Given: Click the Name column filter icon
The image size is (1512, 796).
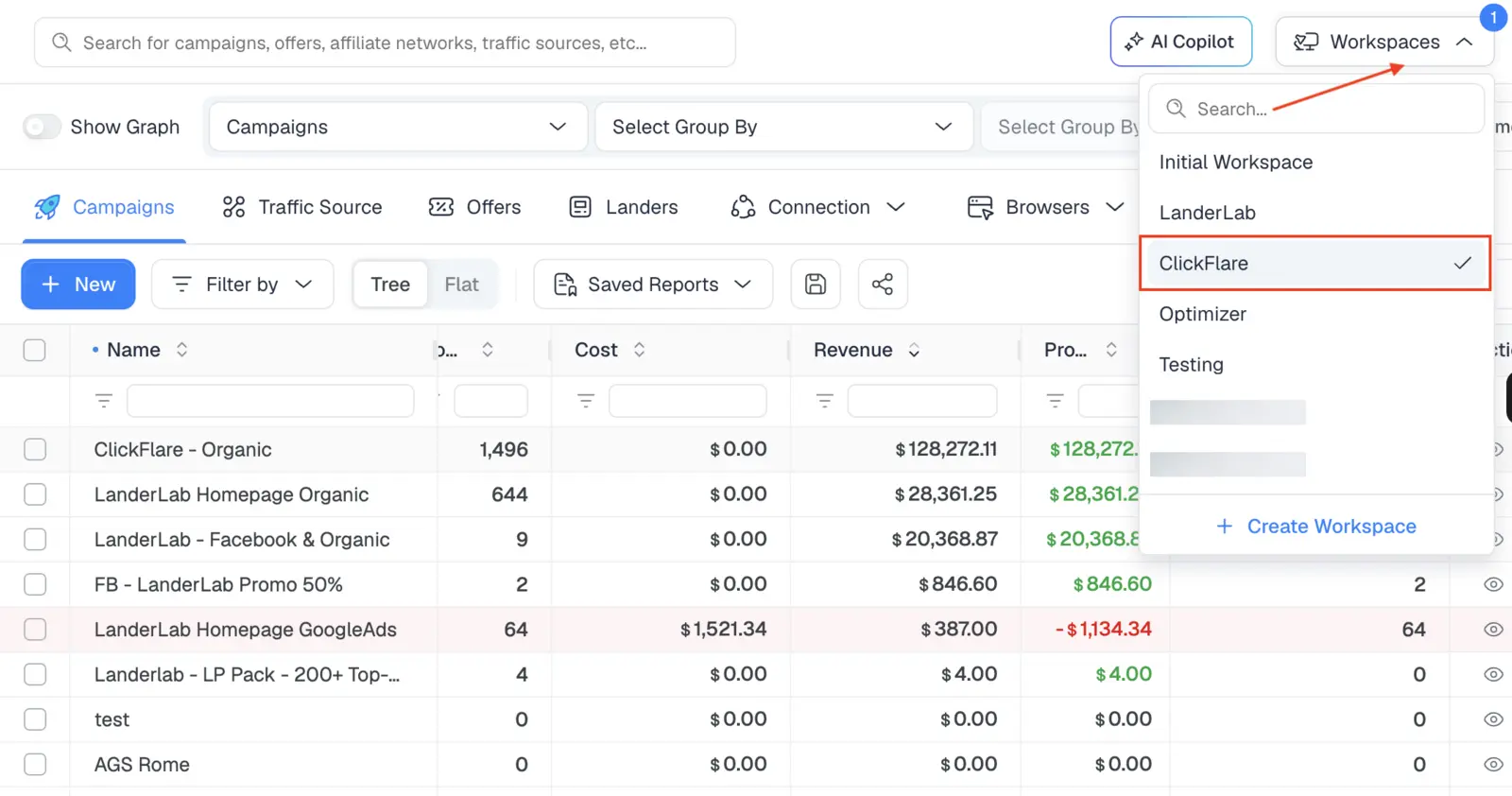Looking at the screenshot, I should pos(104,401).
